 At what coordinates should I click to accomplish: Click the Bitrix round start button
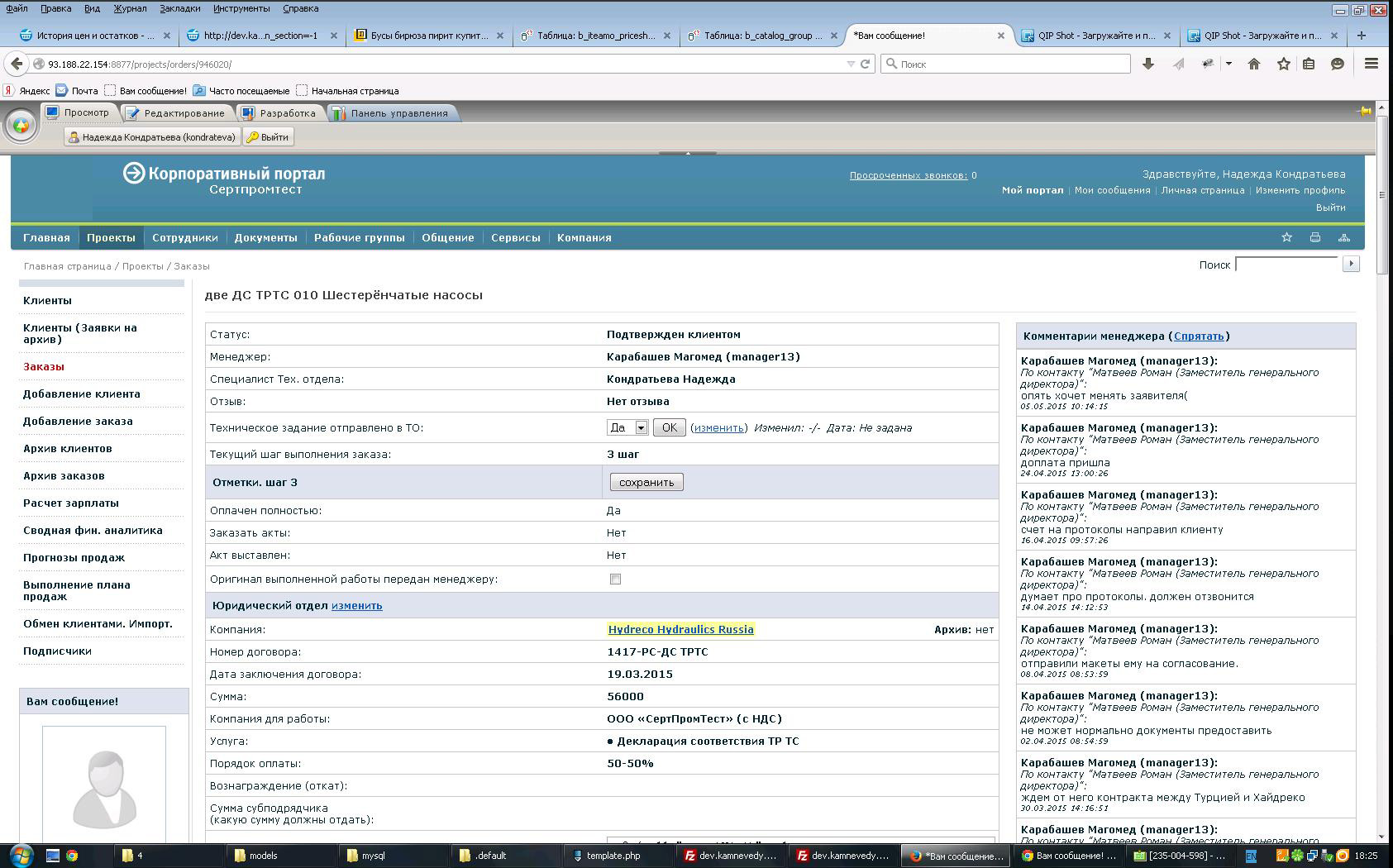(x=21, y=126)
